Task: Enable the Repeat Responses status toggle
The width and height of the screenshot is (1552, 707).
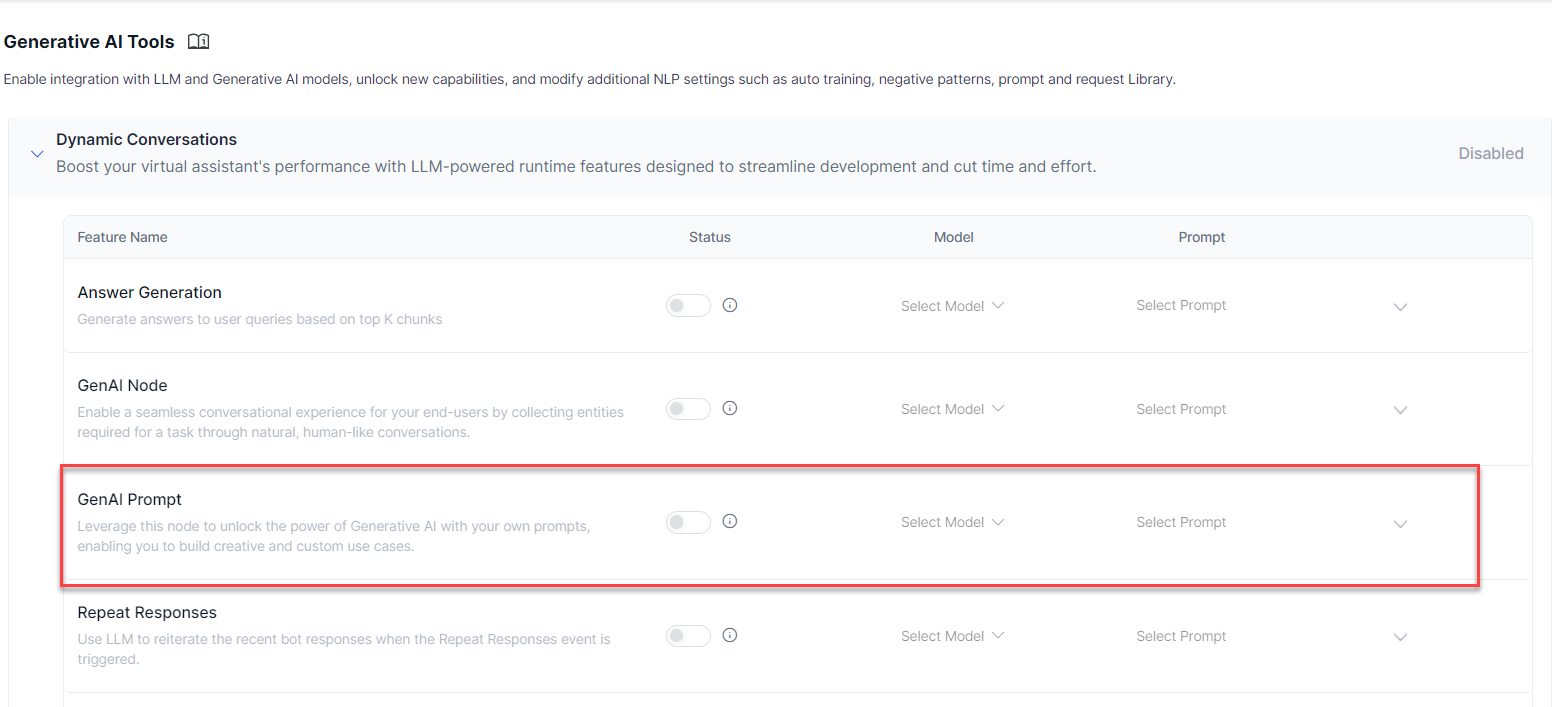Action: point(688,636)
